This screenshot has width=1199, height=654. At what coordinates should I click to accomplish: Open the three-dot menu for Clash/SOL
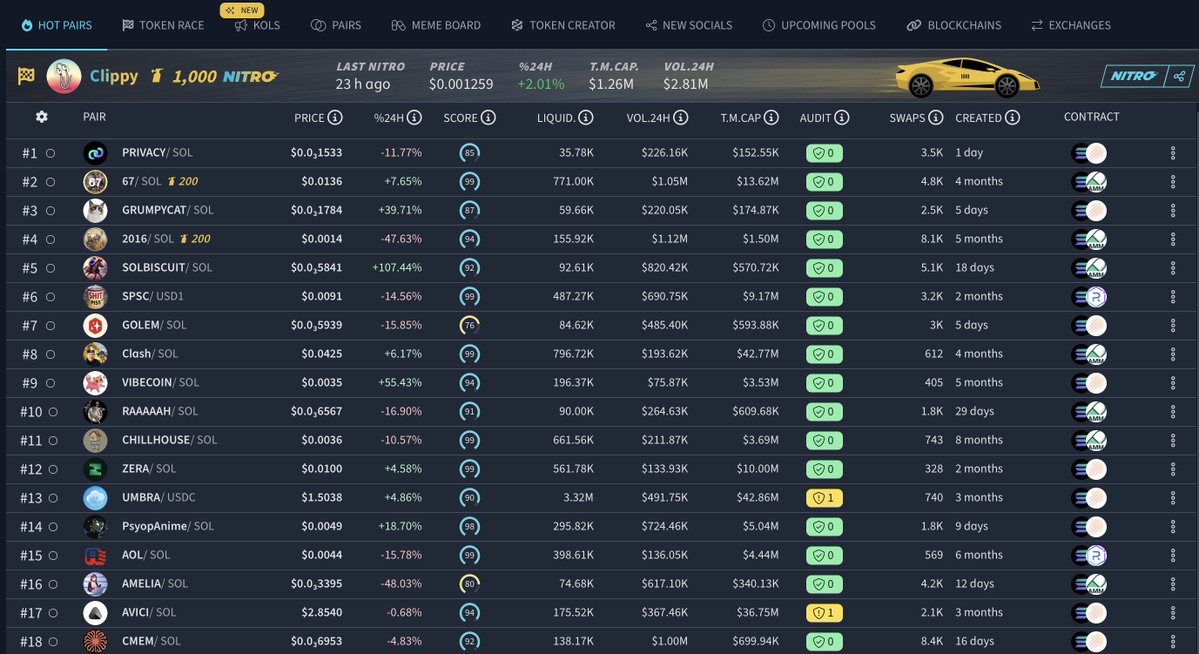pos(1172,353)
